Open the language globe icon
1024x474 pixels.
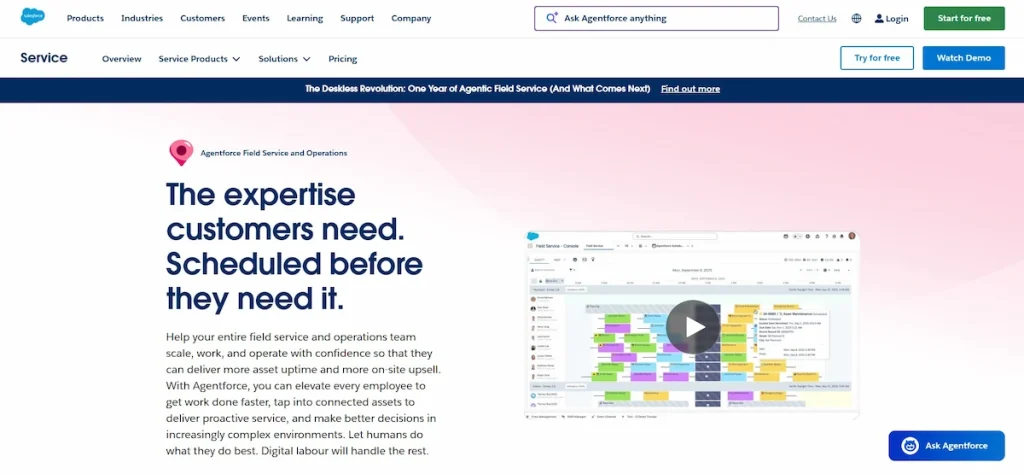856,18
